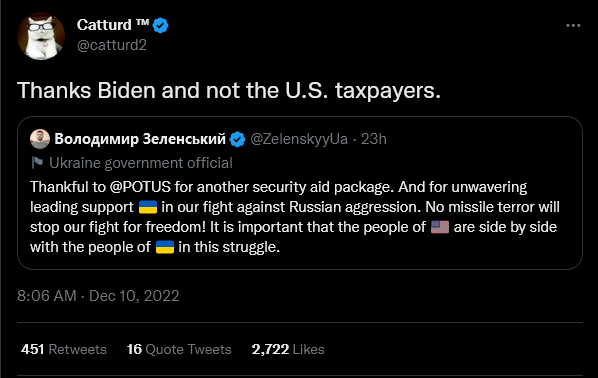View the 16 Quote Tweets list
The width and height of the screenshot is (598, 378).
(179, 349)
